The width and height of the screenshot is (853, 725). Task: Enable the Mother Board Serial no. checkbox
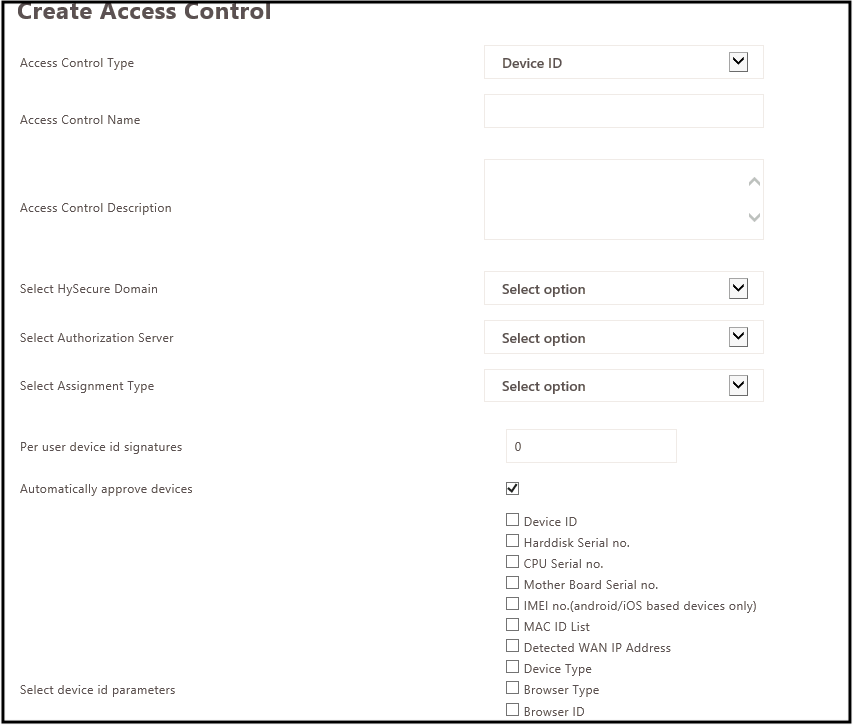click(x=512, y=583)
